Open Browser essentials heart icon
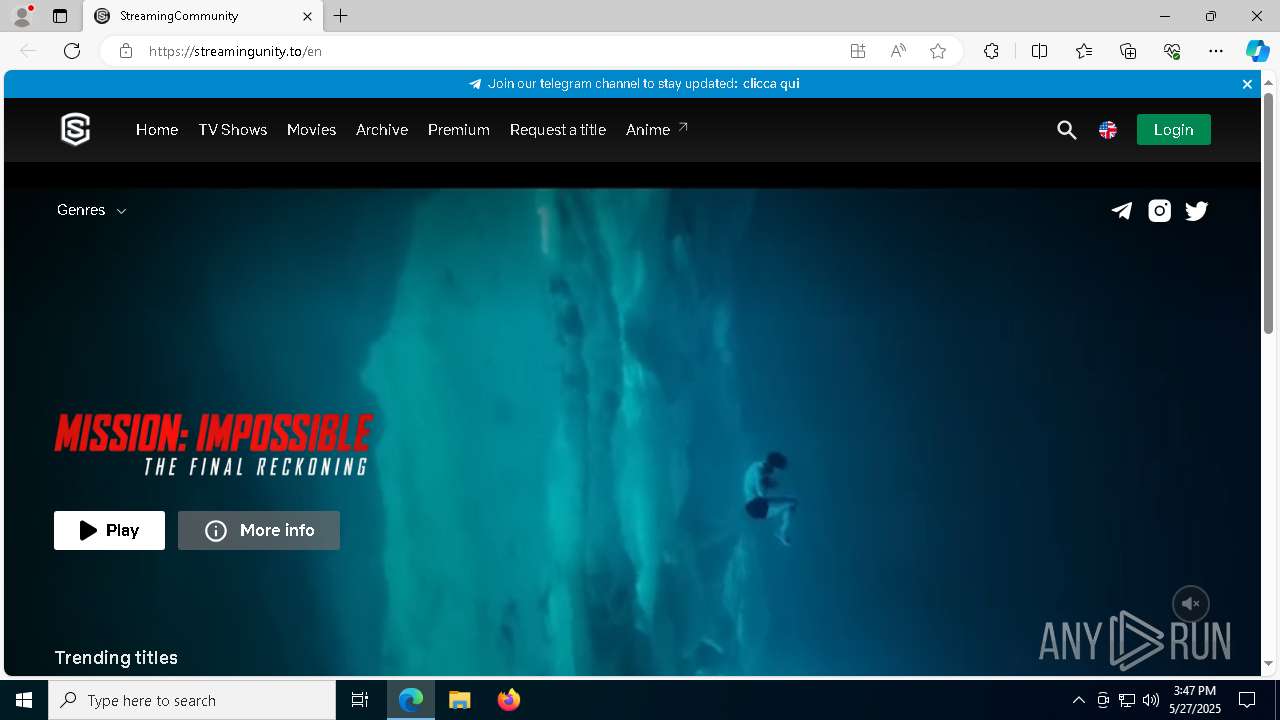Screen dimensions: 1280x720 pyautogui.click(x=1172, y=51)
